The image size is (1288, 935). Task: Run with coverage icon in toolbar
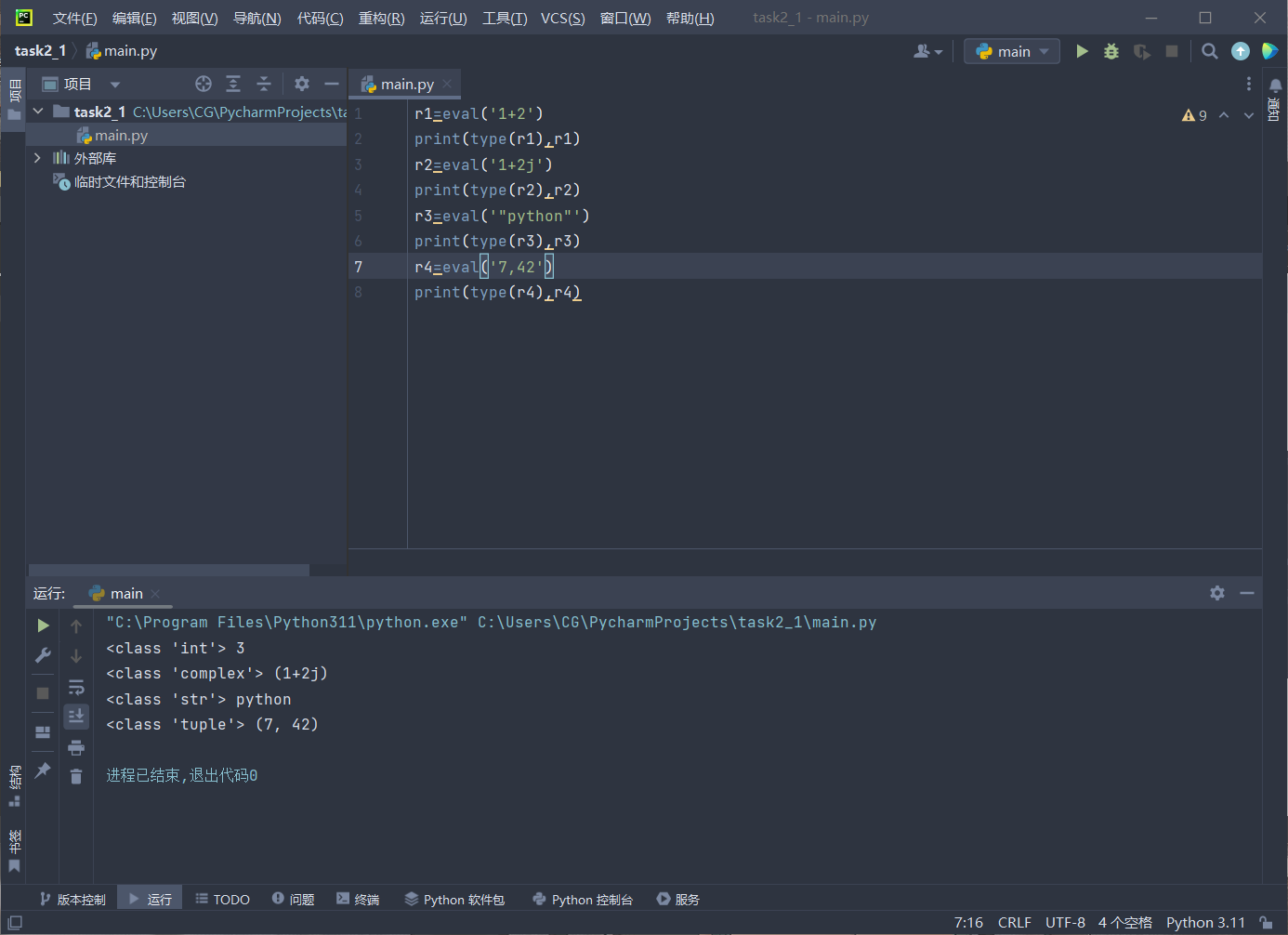[1142, 51]
